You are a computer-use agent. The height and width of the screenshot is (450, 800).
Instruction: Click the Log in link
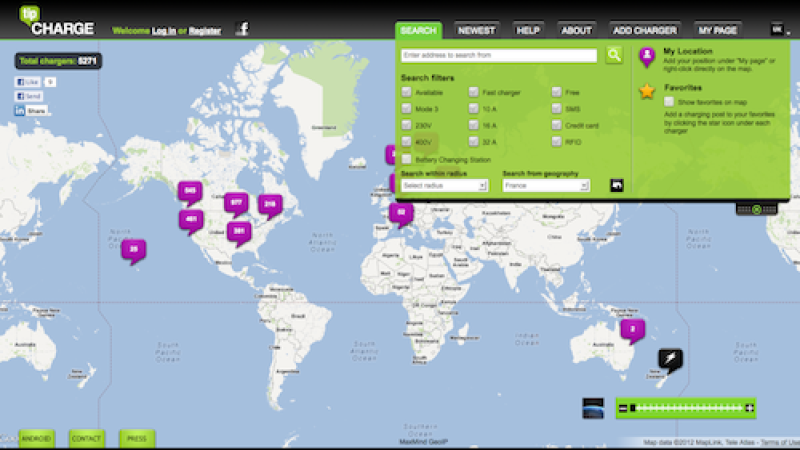[x=164, y=31]
